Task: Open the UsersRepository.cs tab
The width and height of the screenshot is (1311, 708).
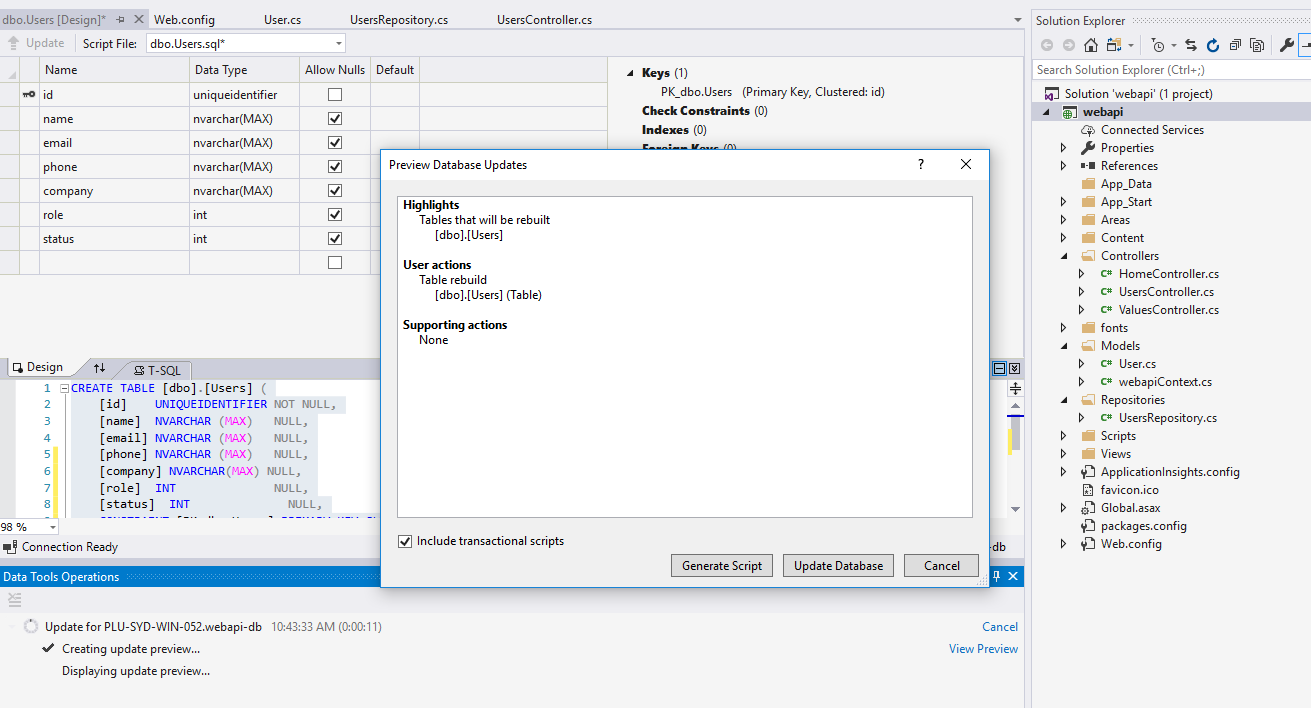Action: pyautogui.click(x=399, y=19)
